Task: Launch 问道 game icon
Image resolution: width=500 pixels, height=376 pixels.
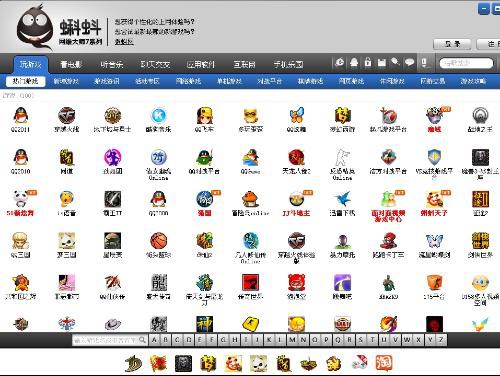Action: (66, 157)
